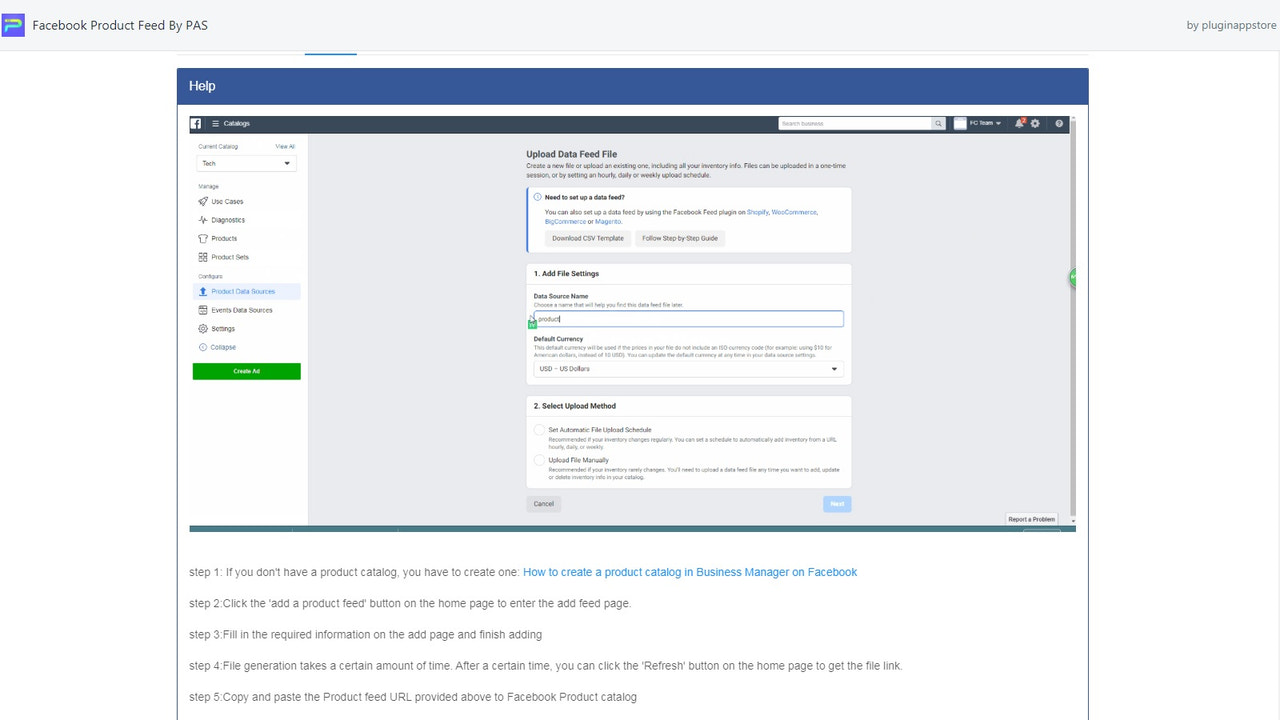This screenshot has height=720, width=1280.
Task: Open the hamburger menu beside Catalogs
Action: click(x=215, y=123)
